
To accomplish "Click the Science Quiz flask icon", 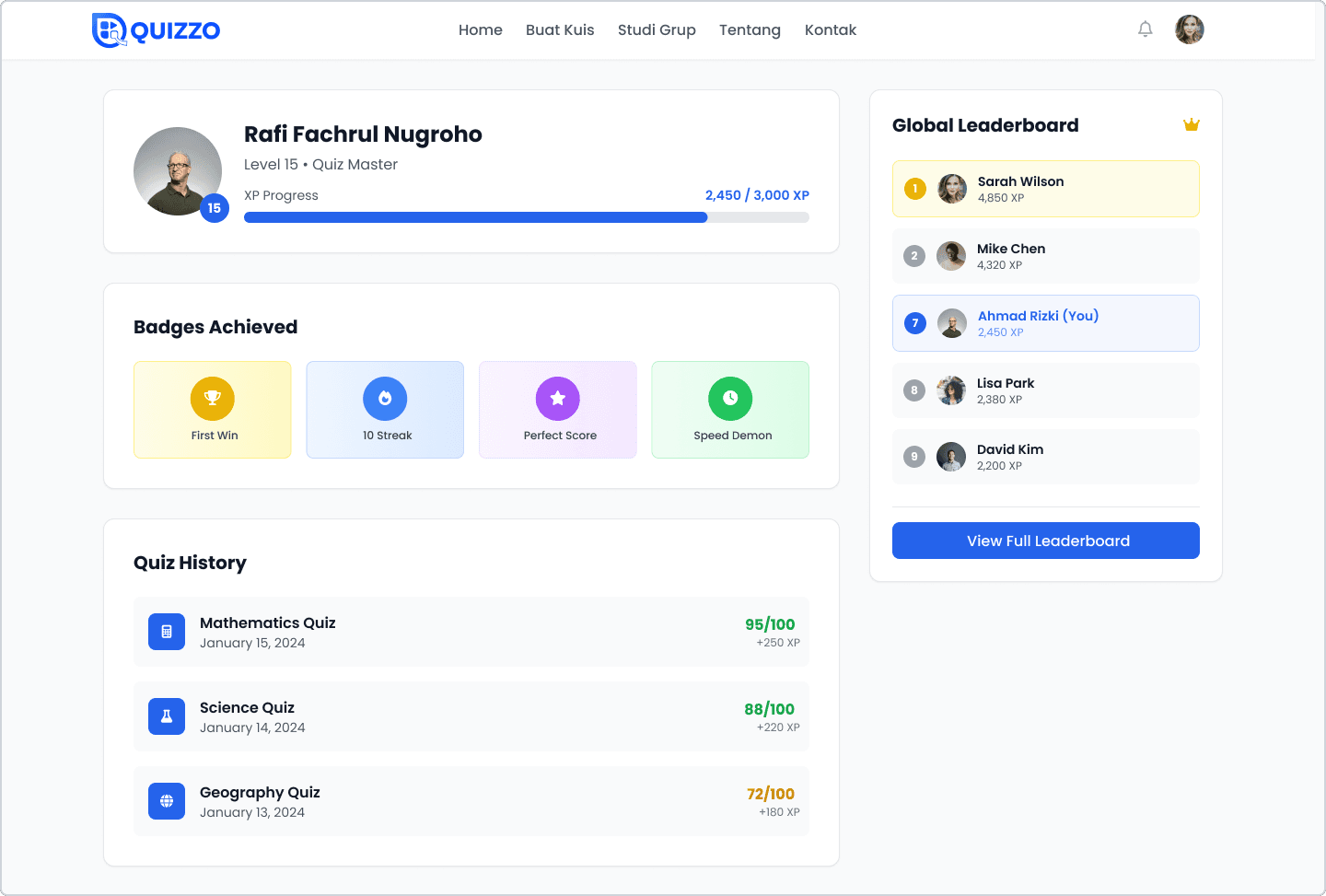I will point(167,716).
